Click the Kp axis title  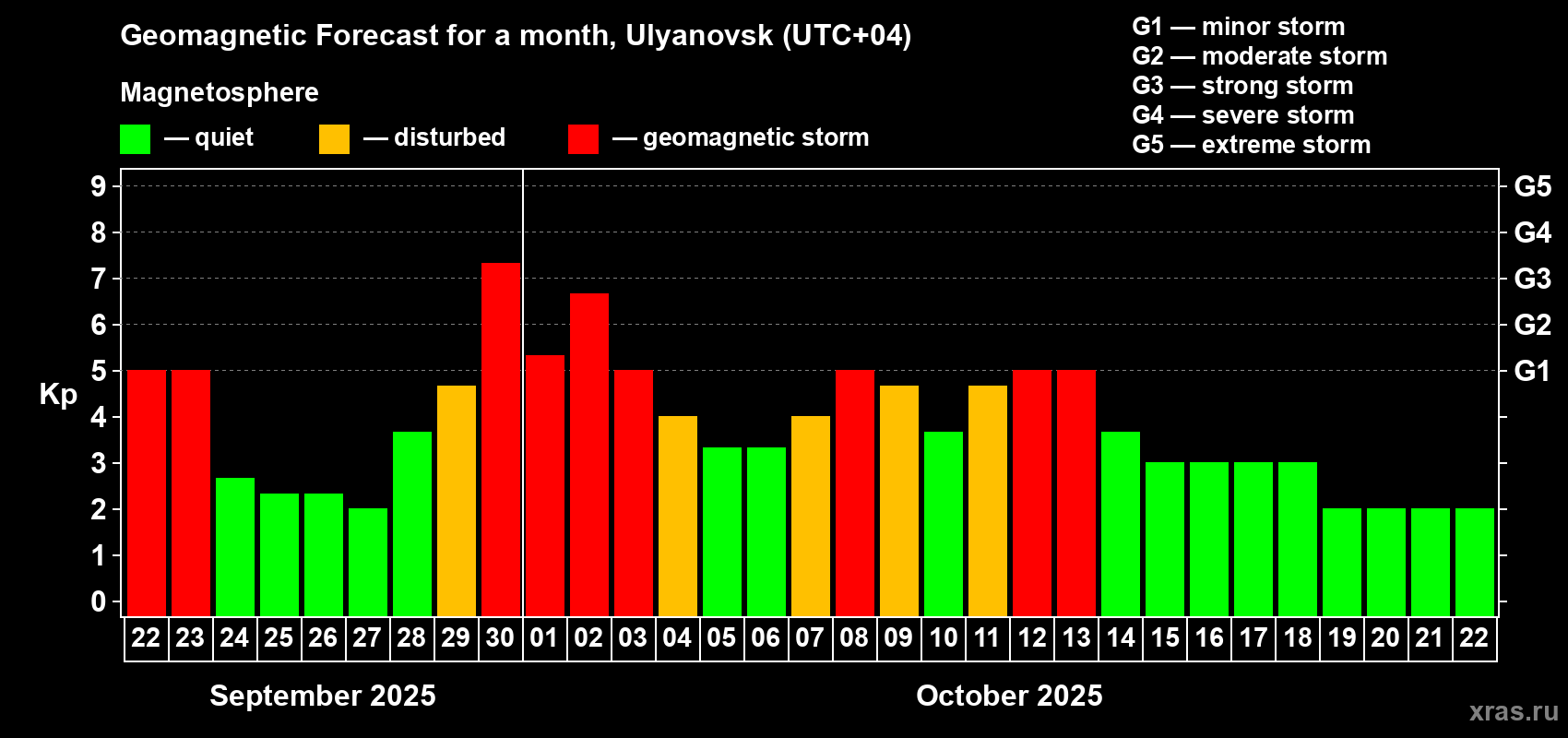(x=58, y=395)
